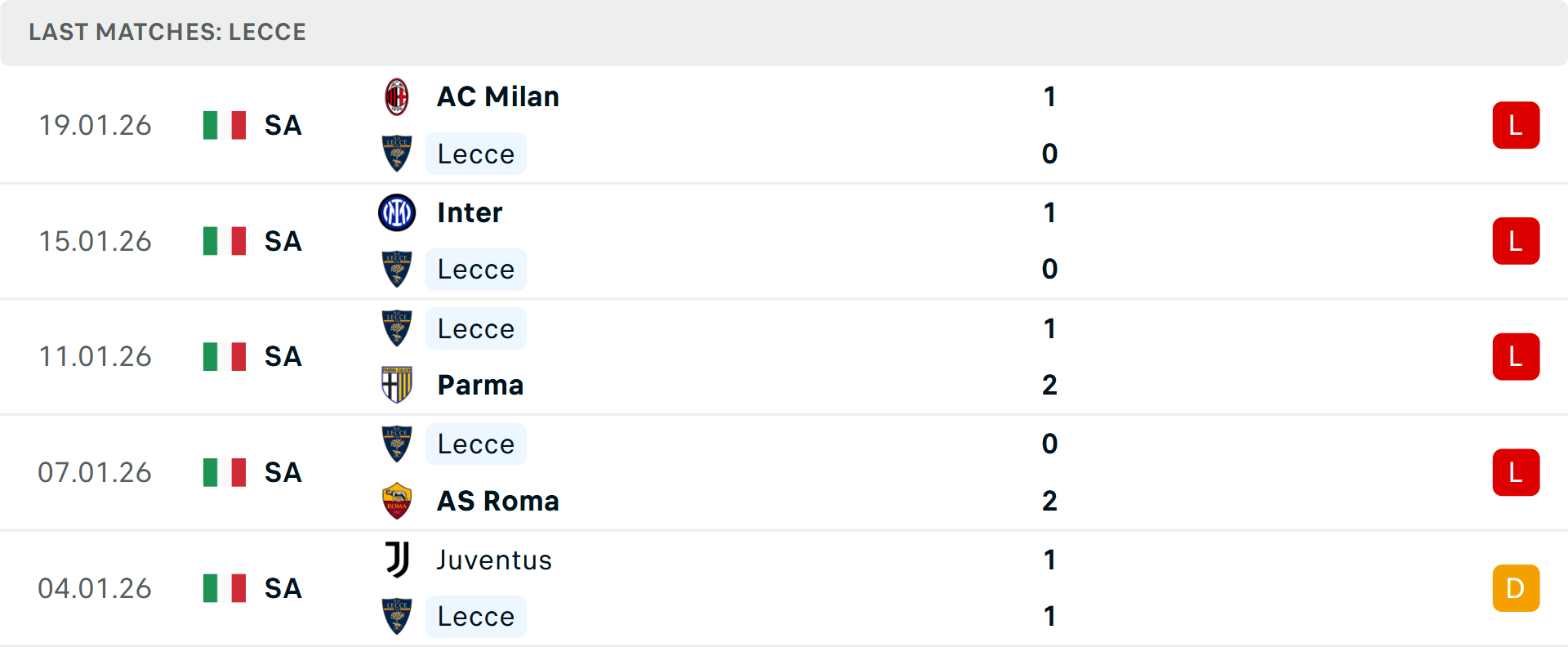Image resolution: width=1568 pixels, height=647 pixels.
Task: Open the Parma team link
Action: [x=480, y=385]
